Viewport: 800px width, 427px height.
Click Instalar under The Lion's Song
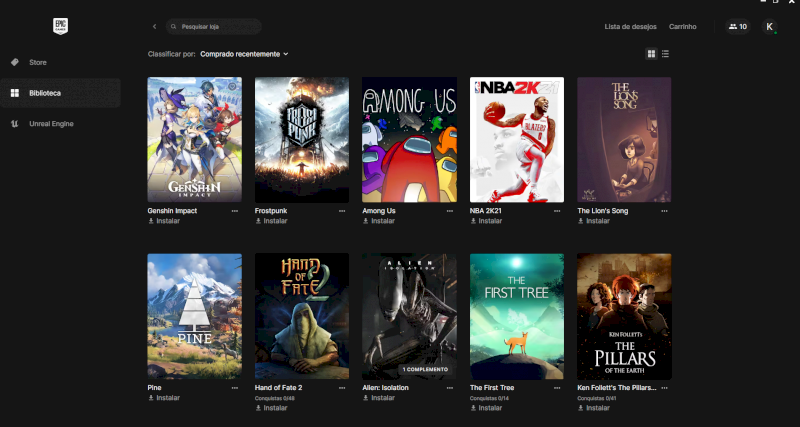tap(597, 221)
